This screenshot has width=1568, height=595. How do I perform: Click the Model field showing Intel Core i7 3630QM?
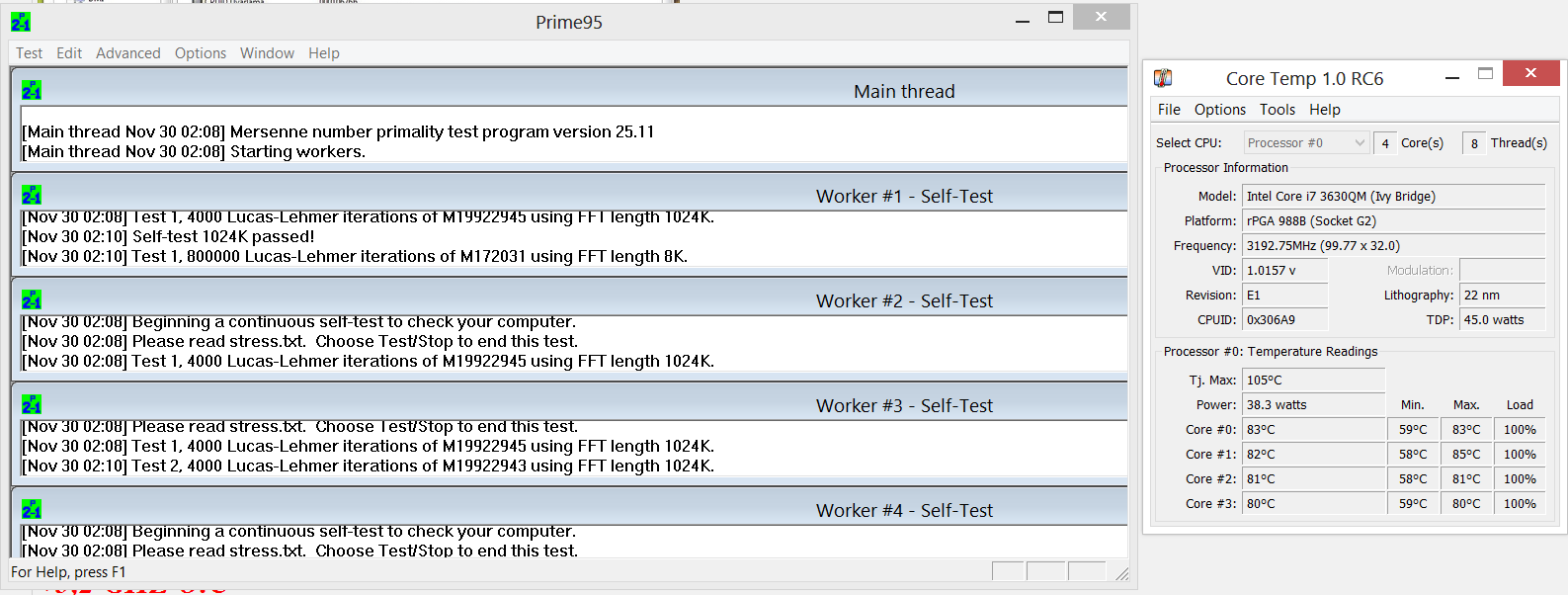(1393, 197)
